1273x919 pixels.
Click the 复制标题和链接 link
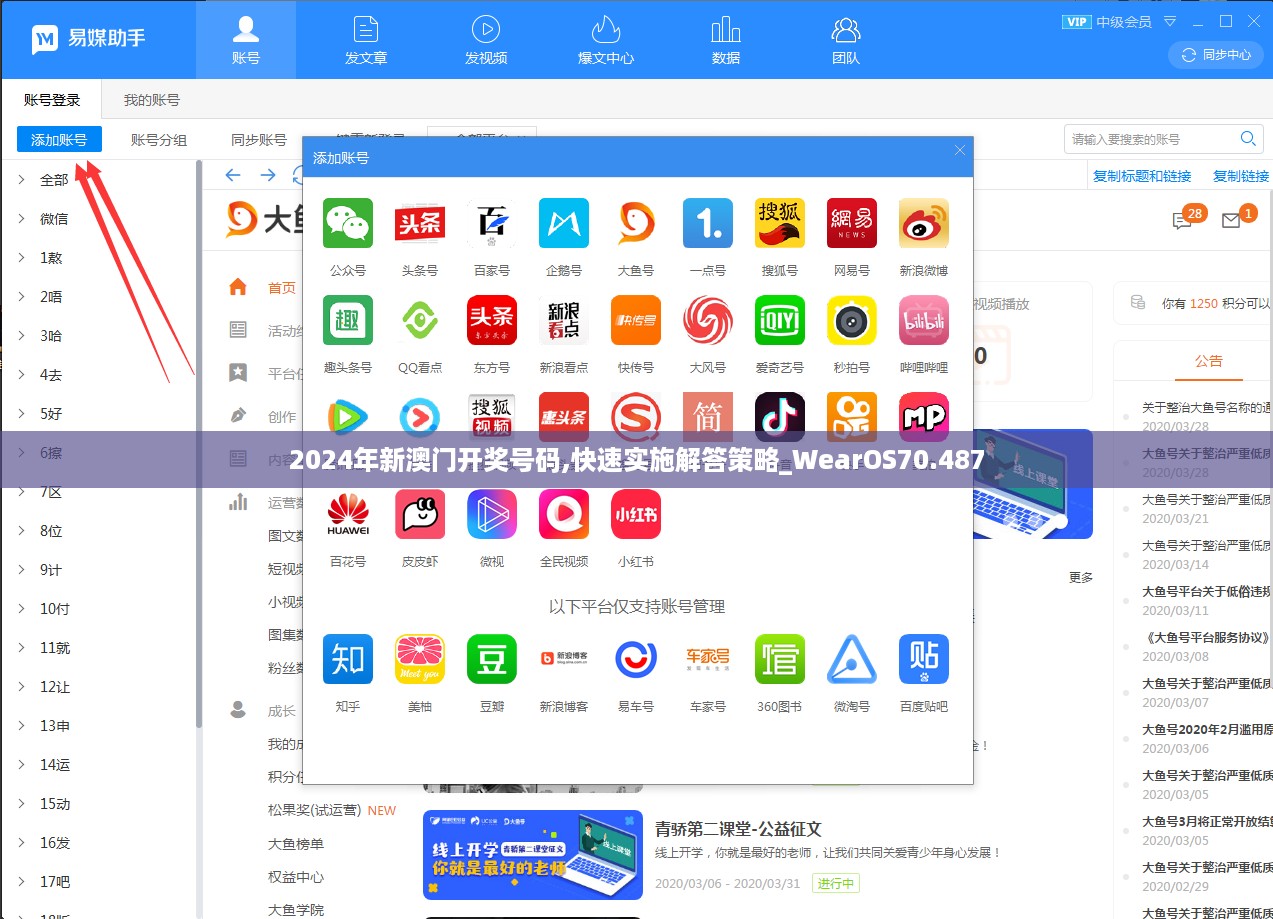pyautogui.click(x=1142, y=176)
